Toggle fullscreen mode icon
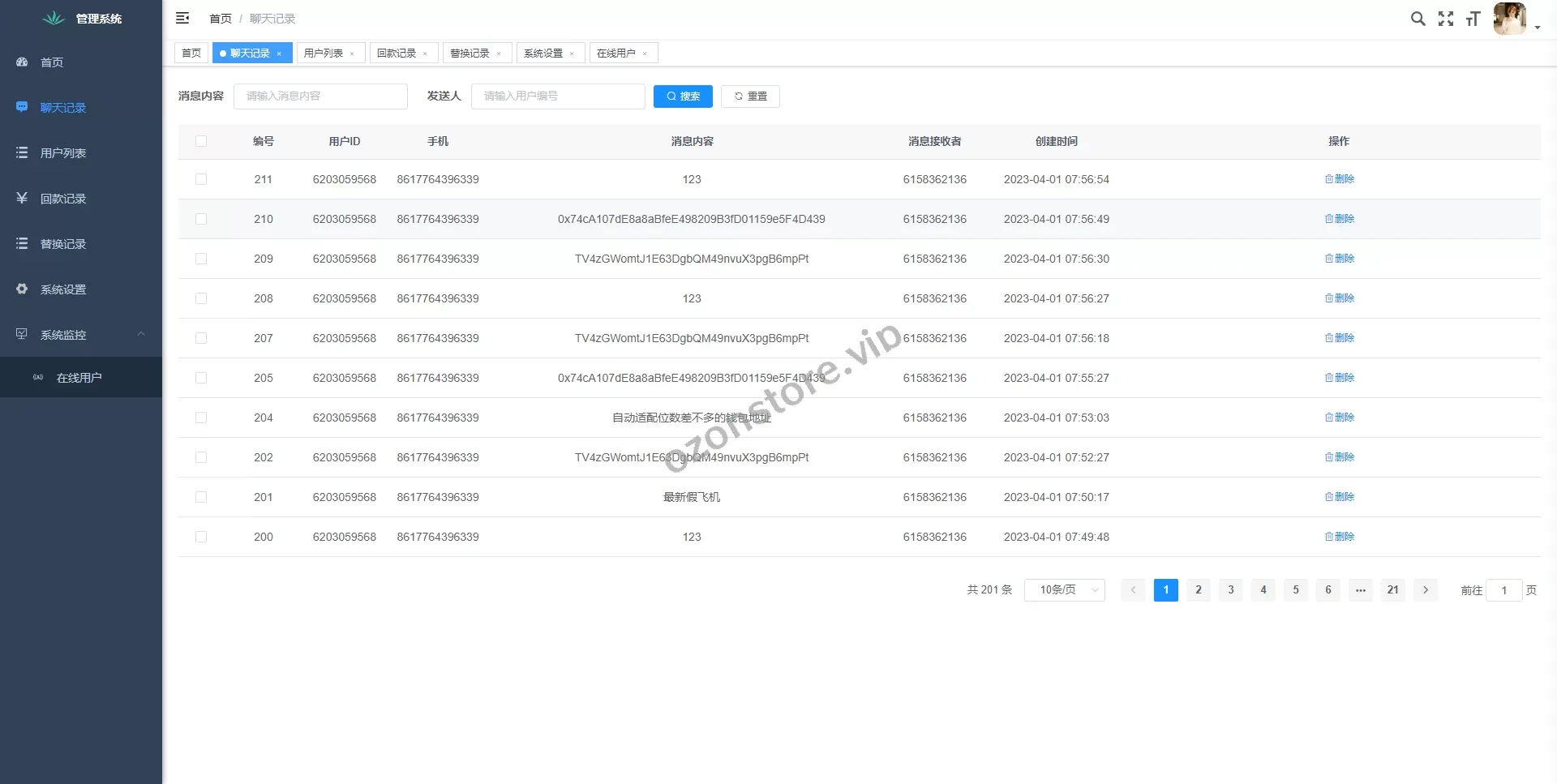The width and height of the screenshot is (1557, 784). coord(1446,19)
